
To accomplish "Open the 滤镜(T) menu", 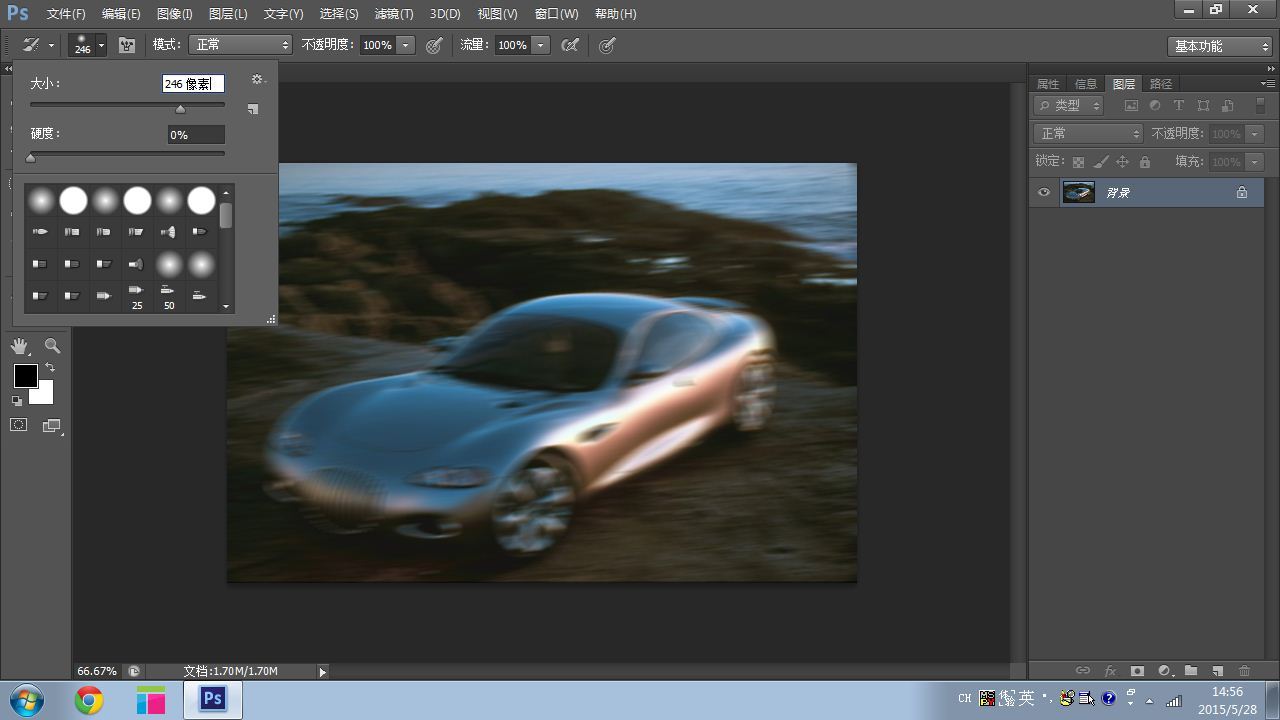I will pos(393,14).
